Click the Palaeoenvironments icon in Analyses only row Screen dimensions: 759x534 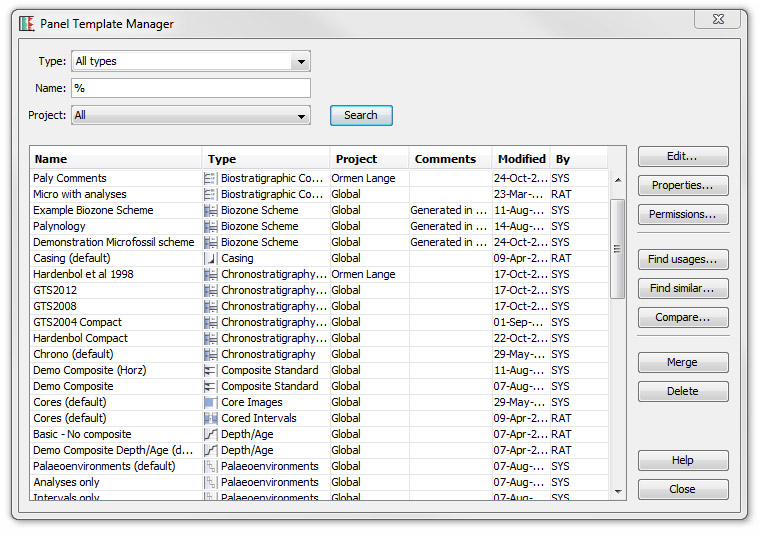click(211, 482)
